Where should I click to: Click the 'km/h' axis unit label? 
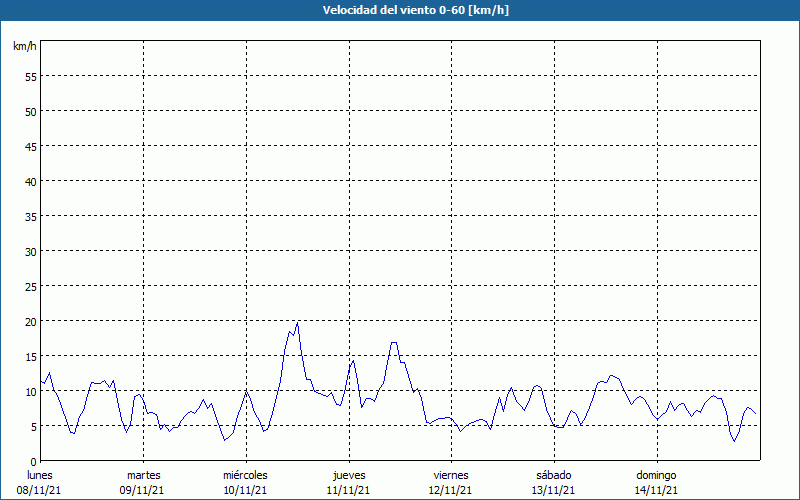[x=24, y=46]
